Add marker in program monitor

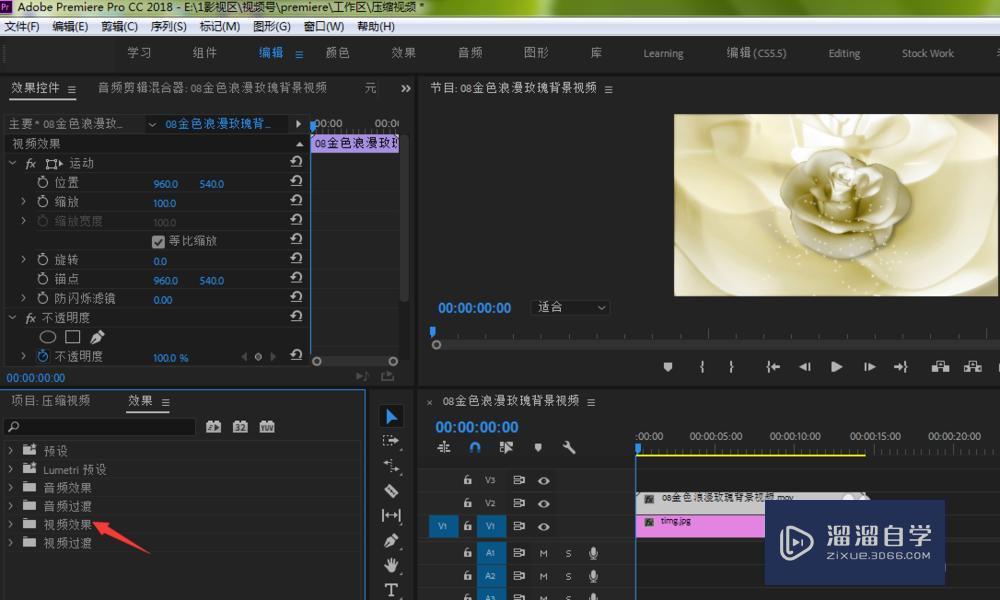click(x=668, y=367)
